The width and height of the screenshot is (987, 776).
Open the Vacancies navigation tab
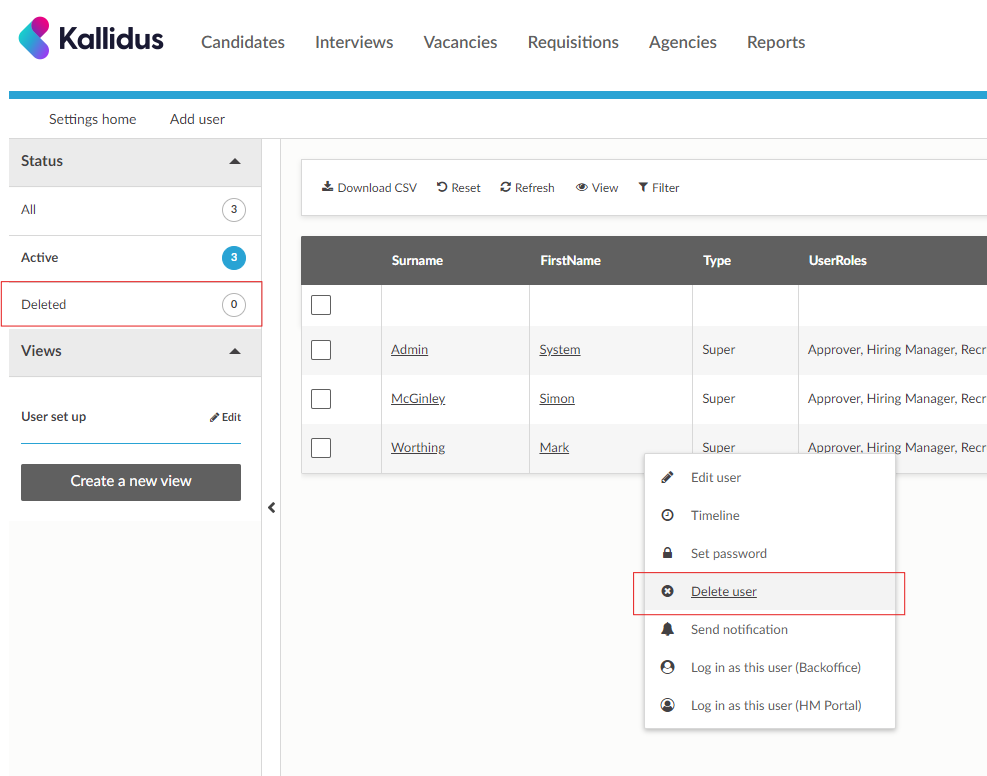coord(460,42)
